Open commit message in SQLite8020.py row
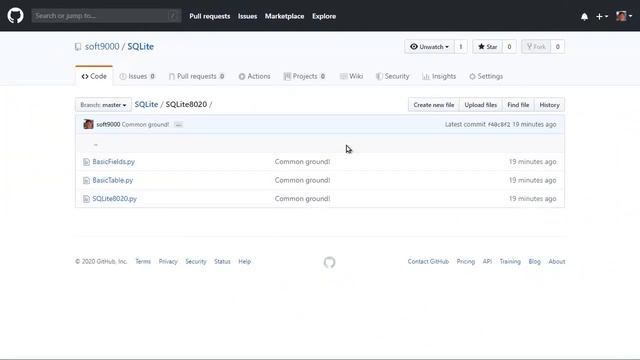Viewport: 640px width, 360px height. point(302,199)
